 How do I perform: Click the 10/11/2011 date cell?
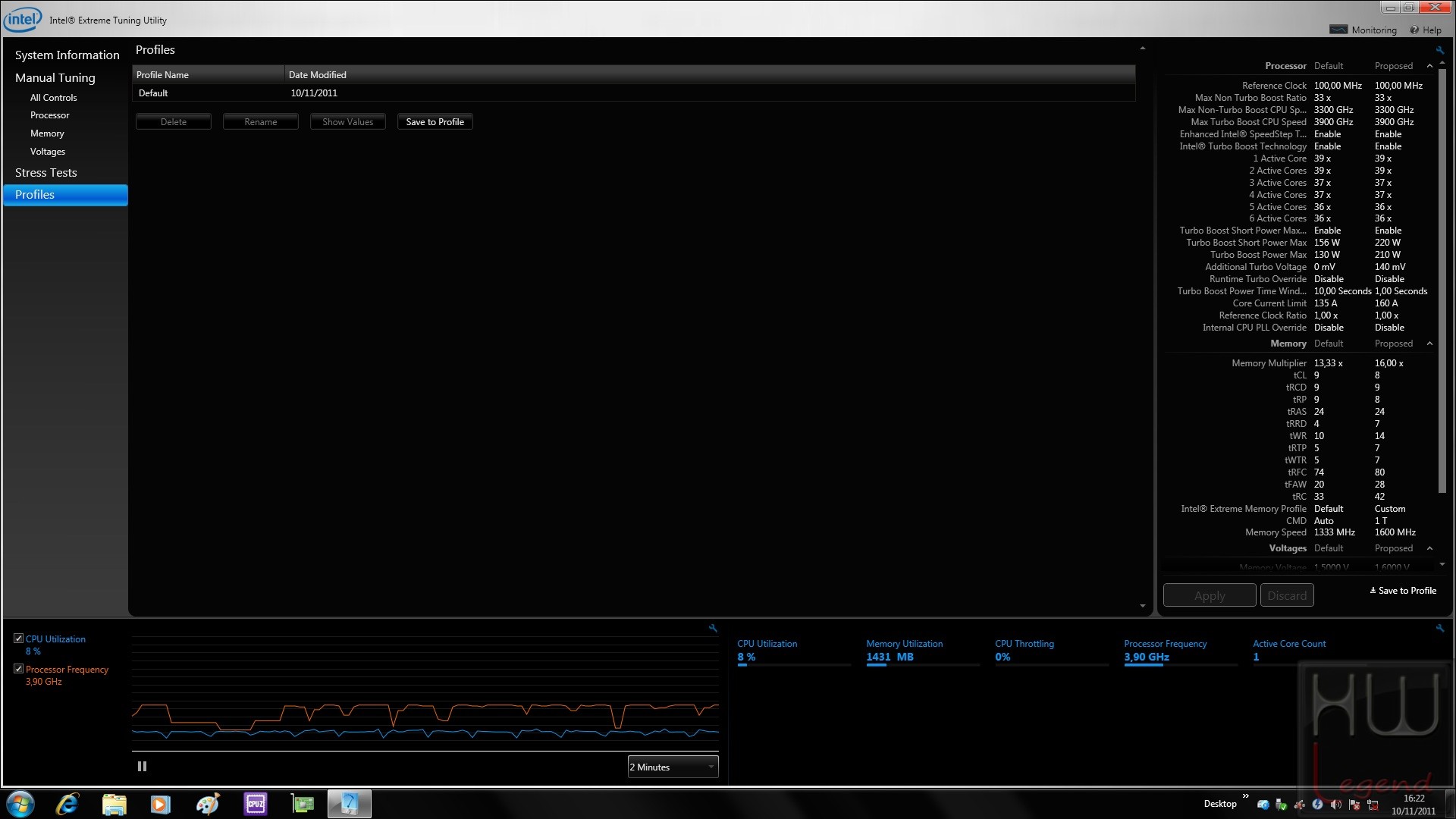coord(314,93)
